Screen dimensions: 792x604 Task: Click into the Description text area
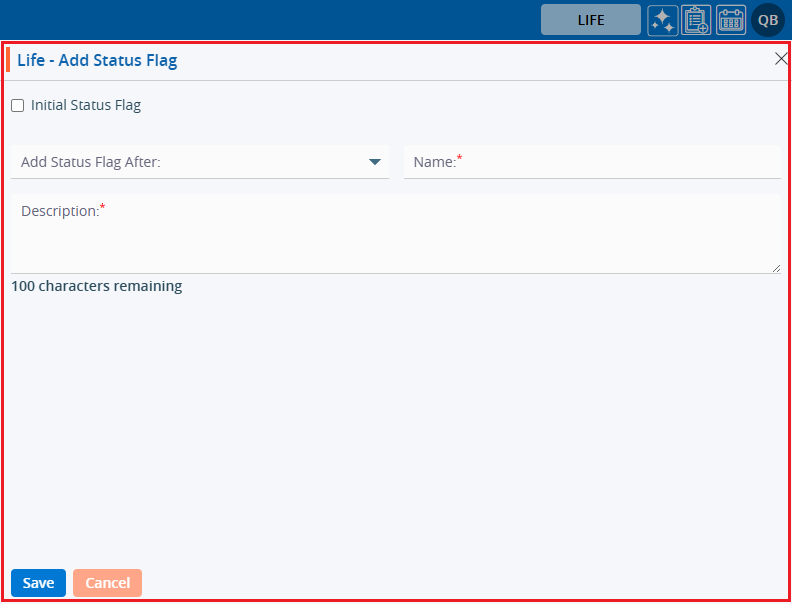[395, 240]
